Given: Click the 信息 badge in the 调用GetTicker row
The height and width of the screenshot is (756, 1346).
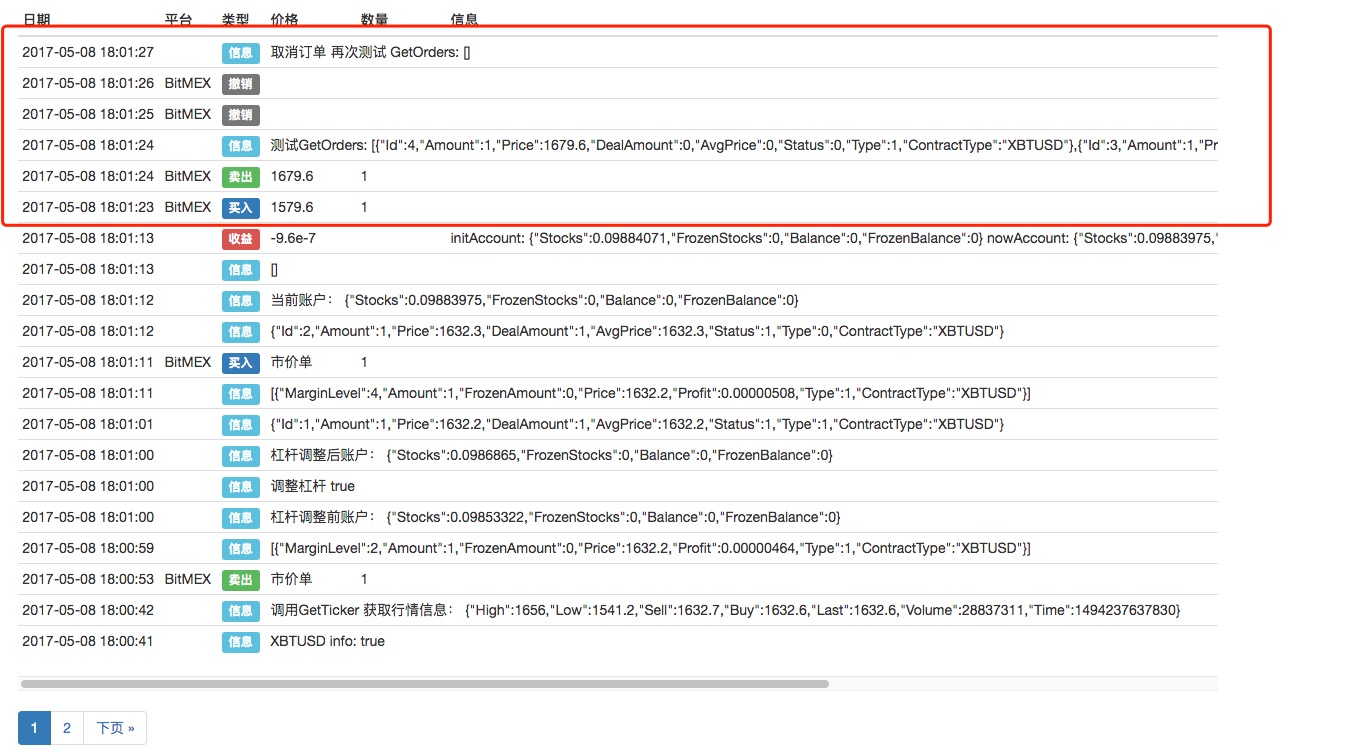Looking at the screenshot, I should [x=241, y=610].
